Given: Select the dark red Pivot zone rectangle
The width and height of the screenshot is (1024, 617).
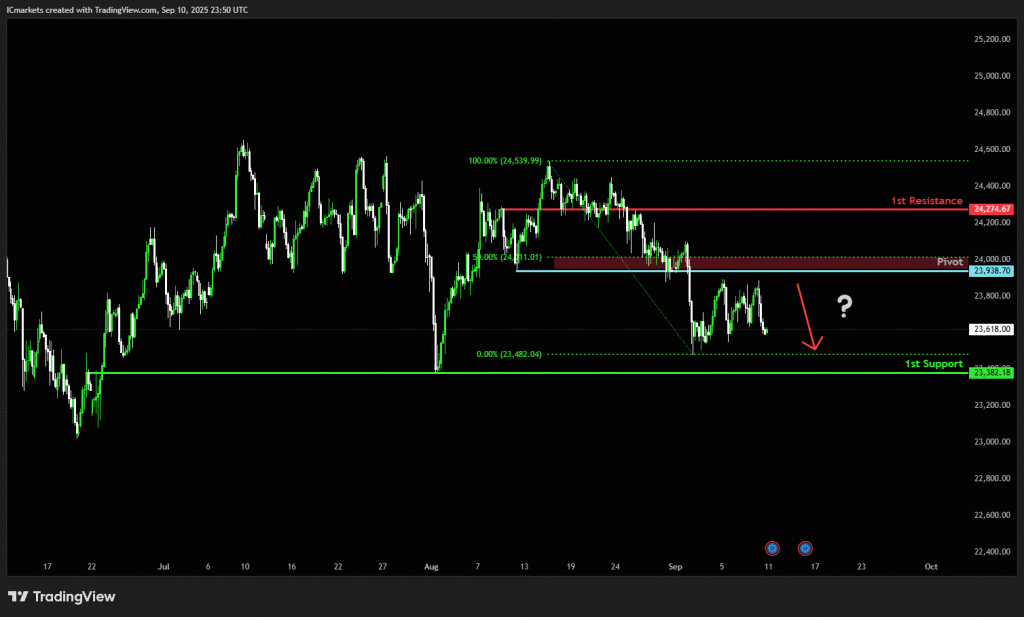Looking at the screenshot, I should (761, 263).
